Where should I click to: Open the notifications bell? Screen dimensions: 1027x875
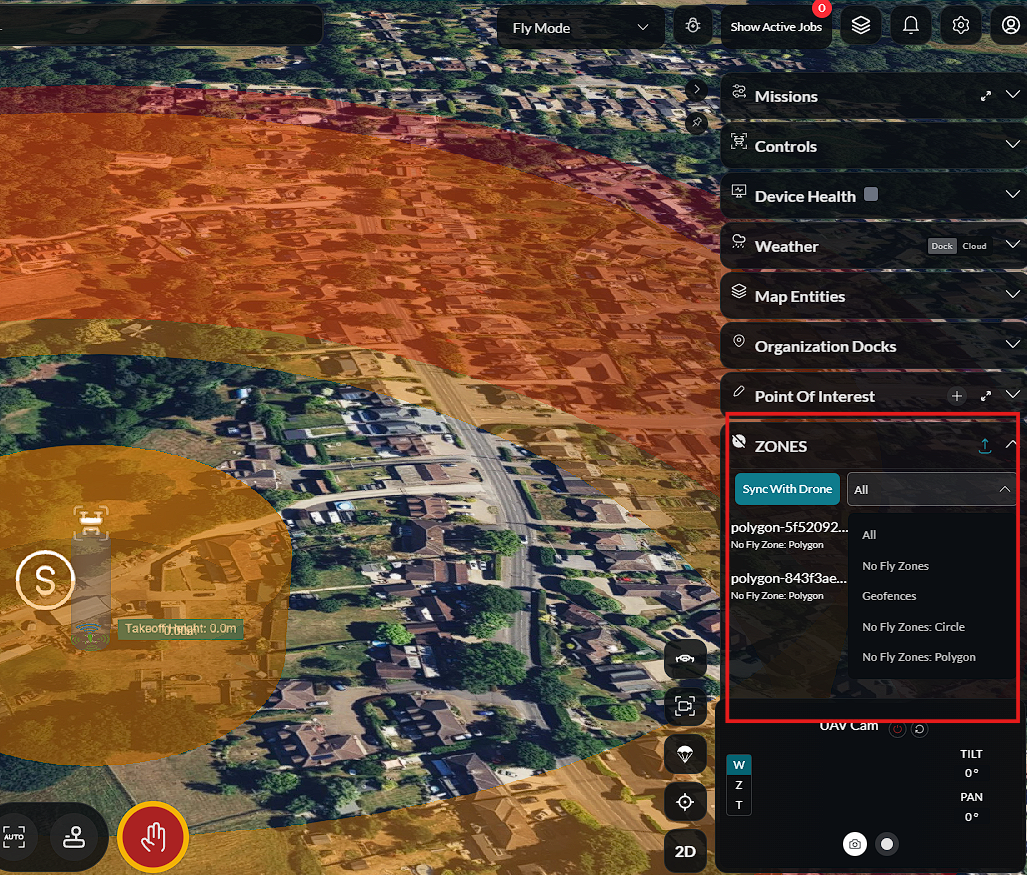pyautogui.click(x=910, y=26)
